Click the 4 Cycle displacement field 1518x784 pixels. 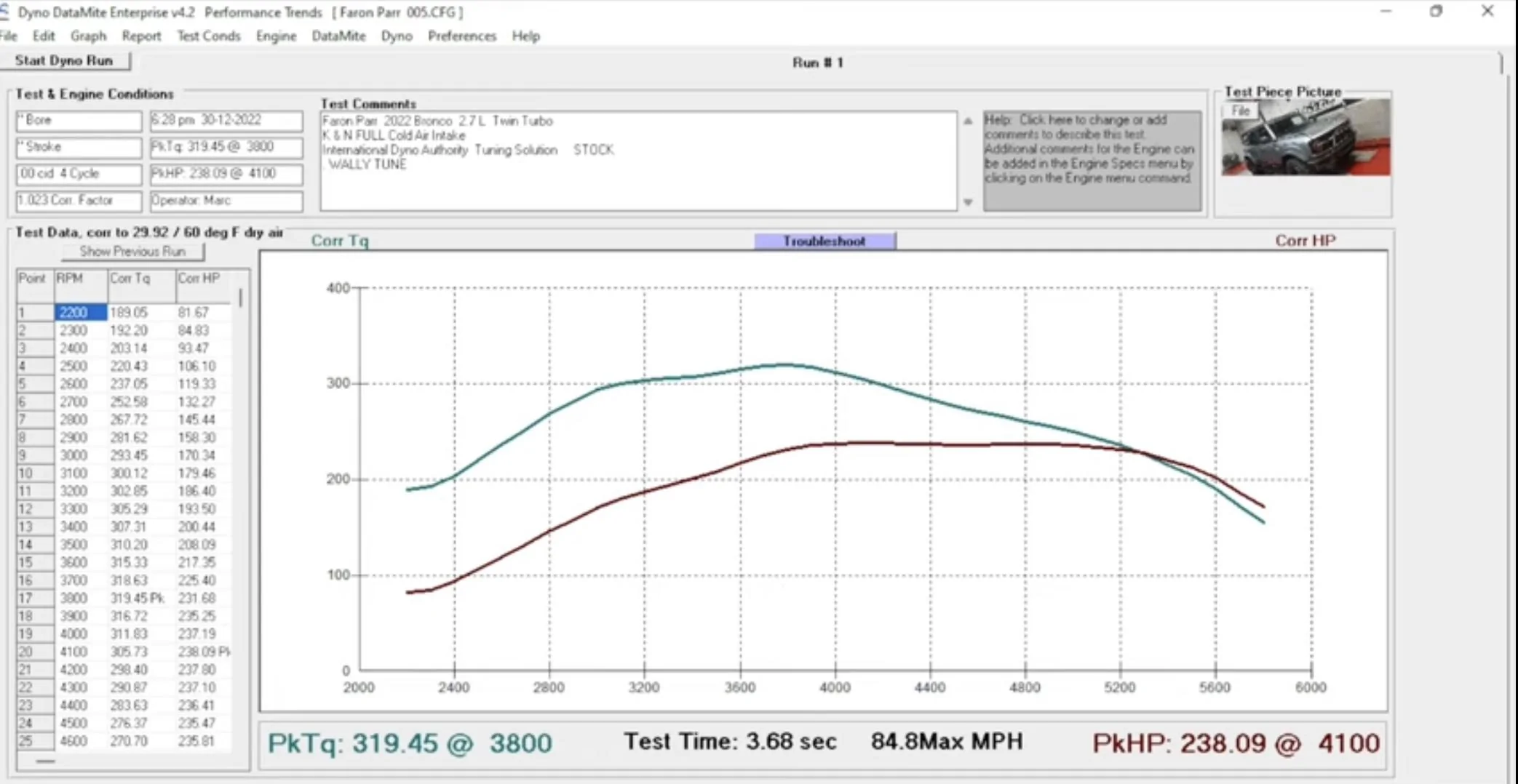point(79,174)
